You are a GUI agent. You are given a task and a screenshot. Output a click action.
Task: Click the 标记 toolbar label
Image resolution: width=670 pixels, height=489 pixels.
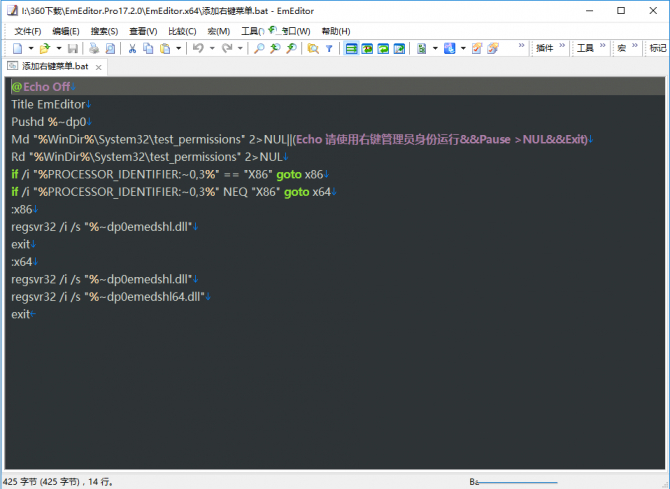(658, 48)
